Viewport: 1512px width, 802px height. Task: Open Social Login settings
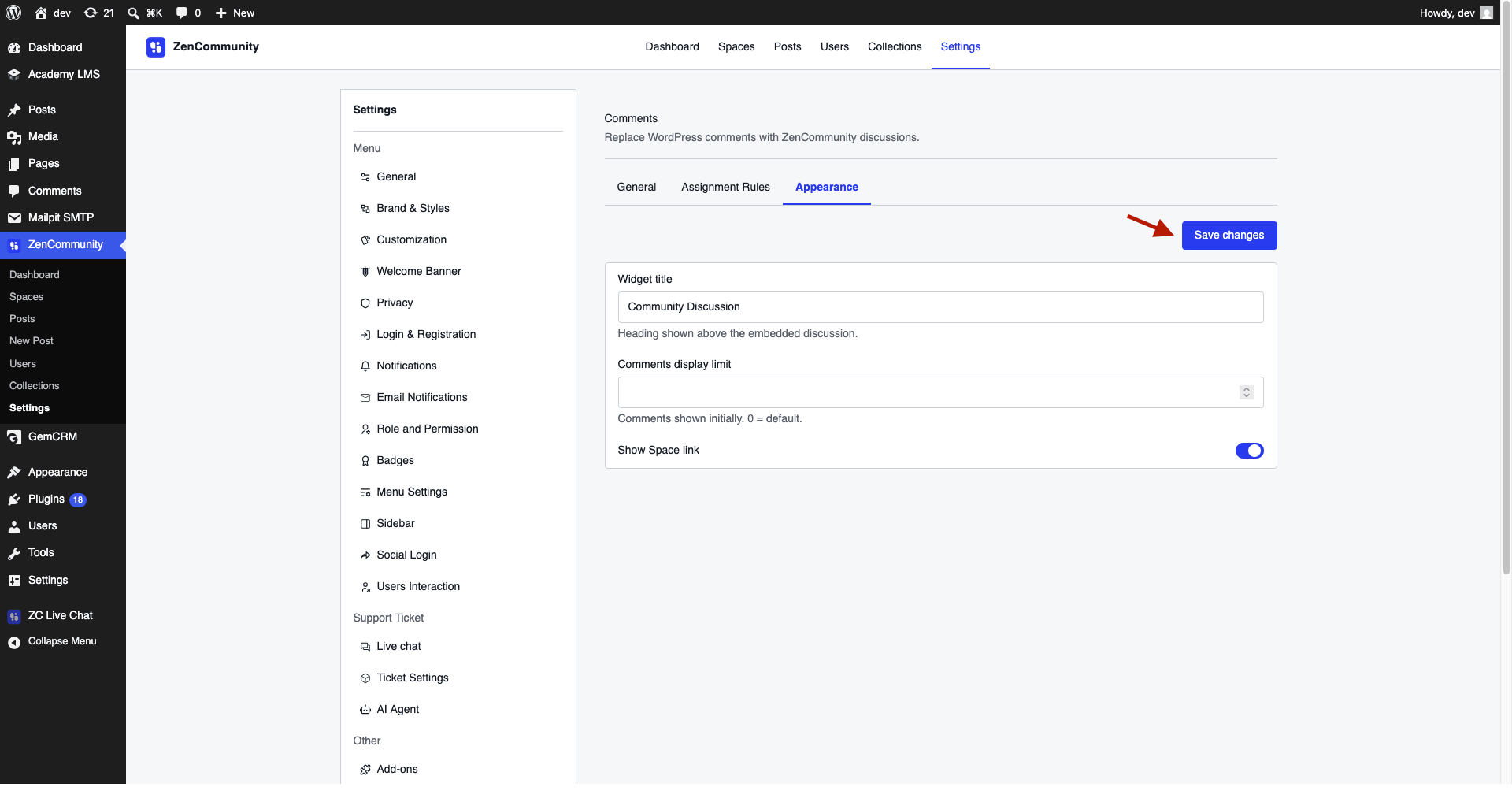click(406, 555)
